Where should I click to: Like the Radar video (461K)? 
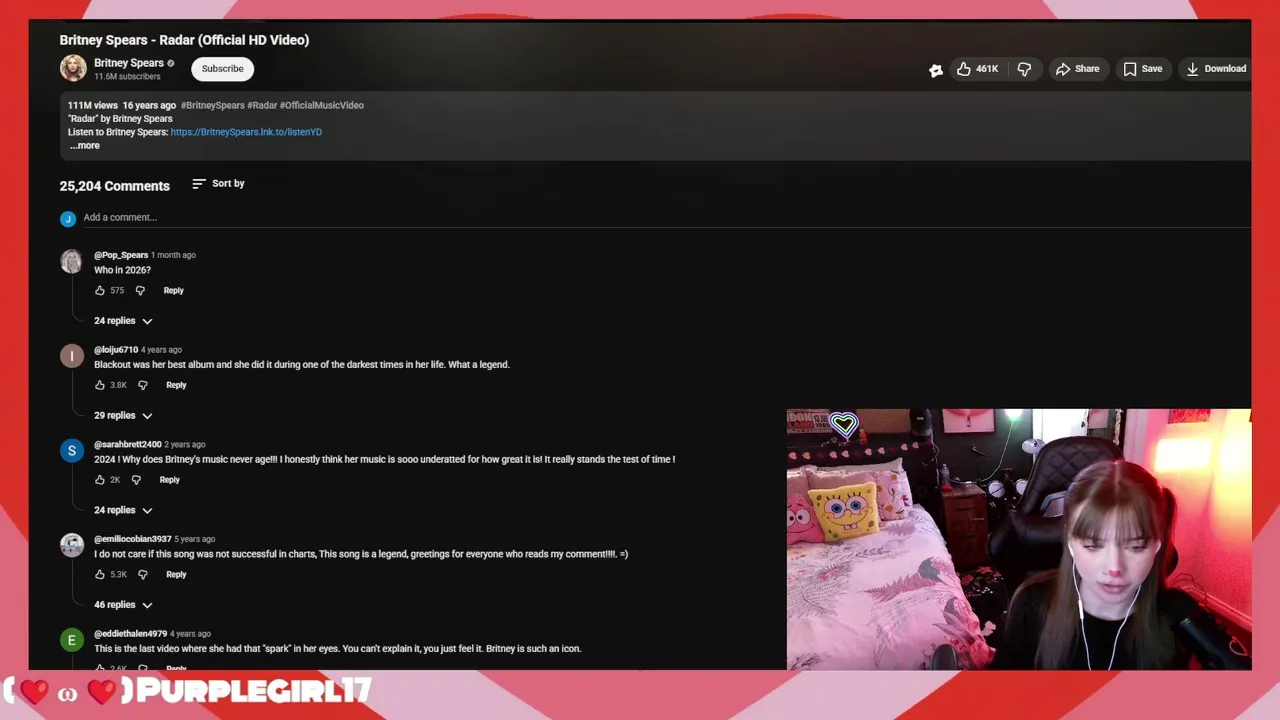[x=976, y=69]
